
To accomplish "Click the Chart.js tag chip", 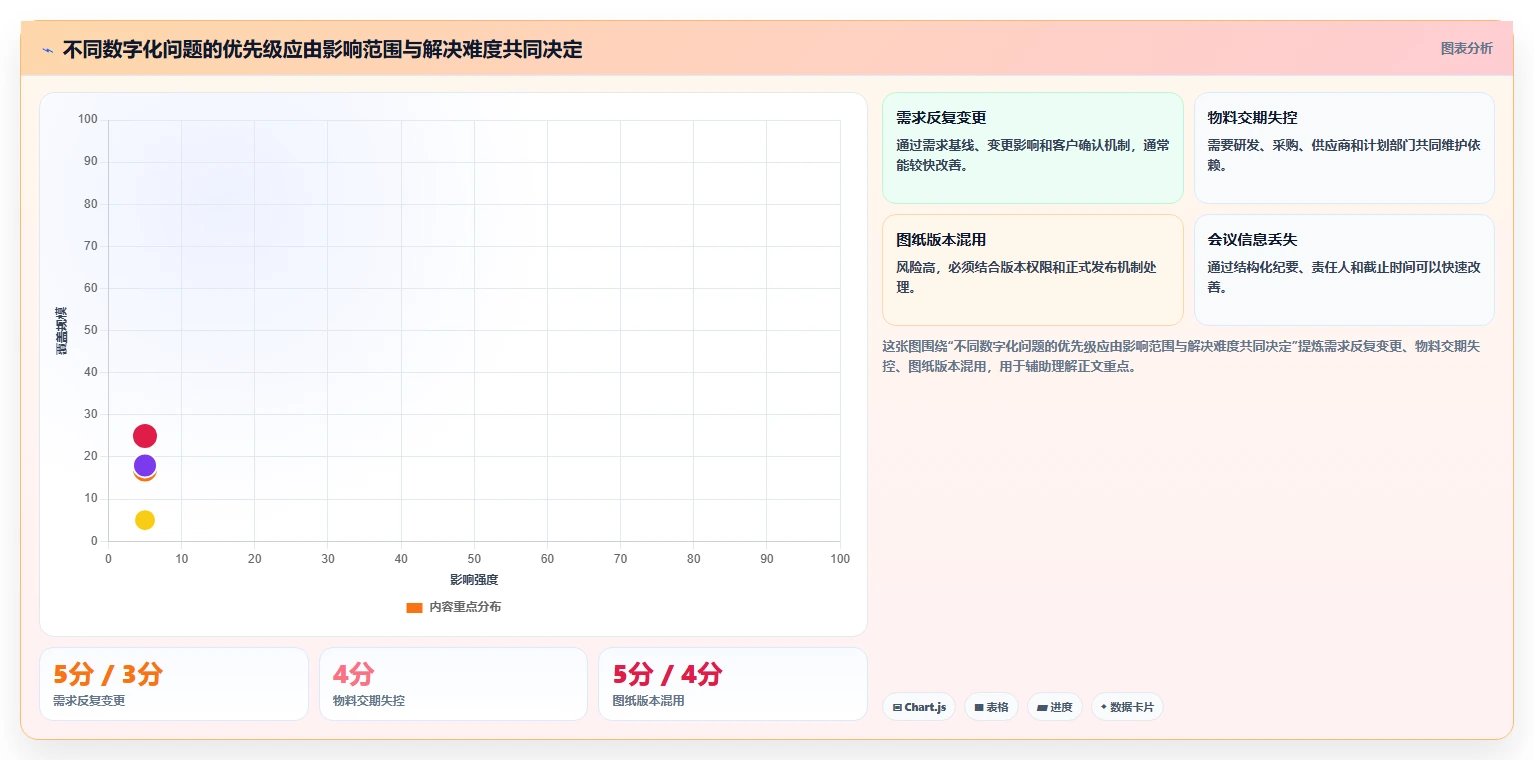I will [x=919, y=707].
